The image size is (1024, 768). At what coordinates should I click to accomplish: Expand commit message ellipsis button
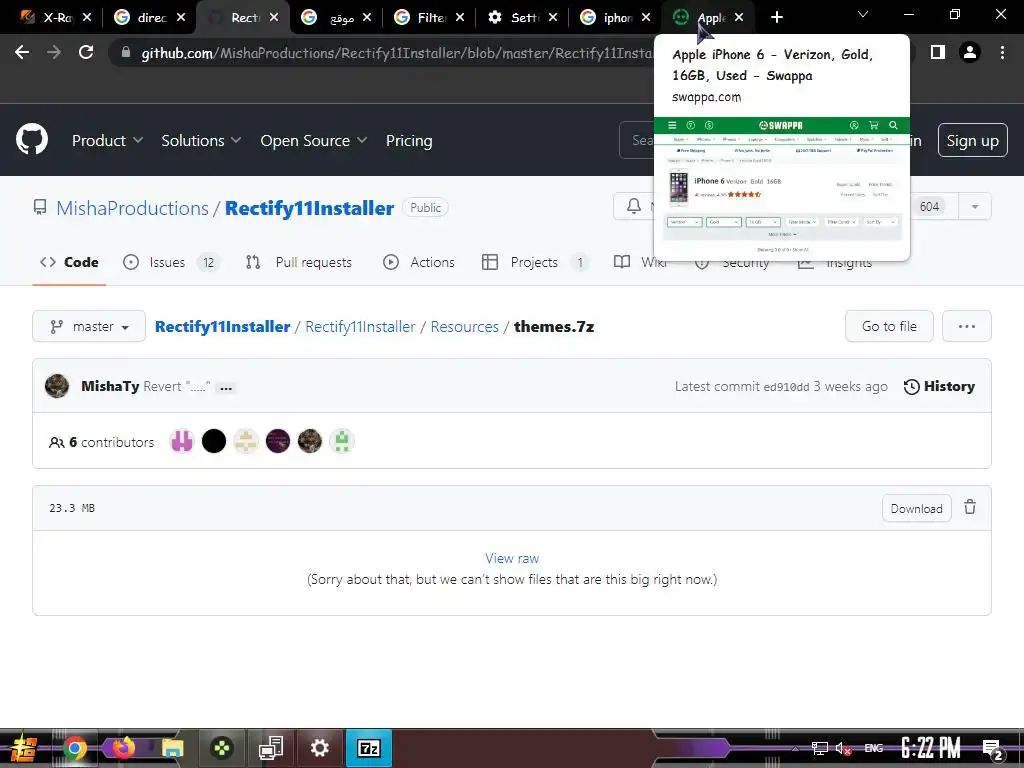tap(226, 388)
